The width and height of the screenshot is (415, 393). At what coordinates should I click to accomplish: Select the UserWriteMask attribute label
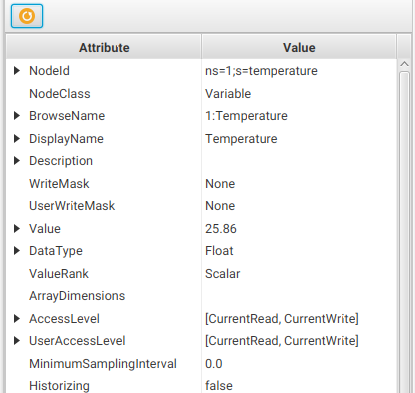click(72, 206)
